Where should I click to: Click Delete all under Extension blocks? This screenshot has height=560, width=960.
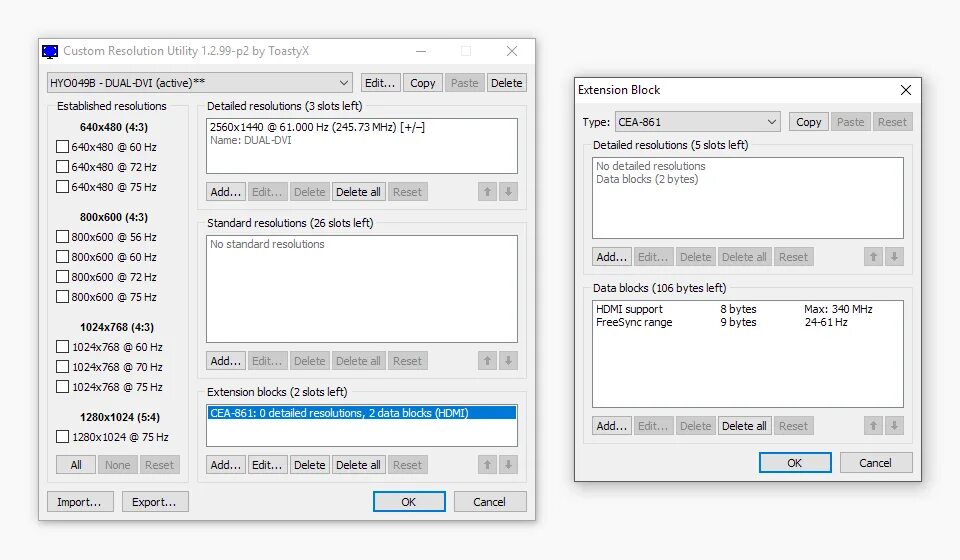click(x=358, y=465)
